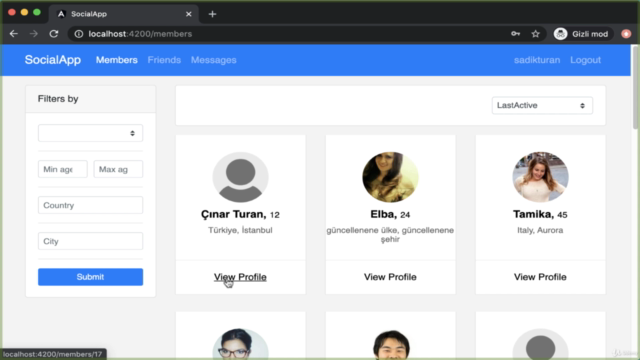Viewport: 640px width, 360px height.
Task: Click the text Italy, Aurora
Action: point(540,230)
